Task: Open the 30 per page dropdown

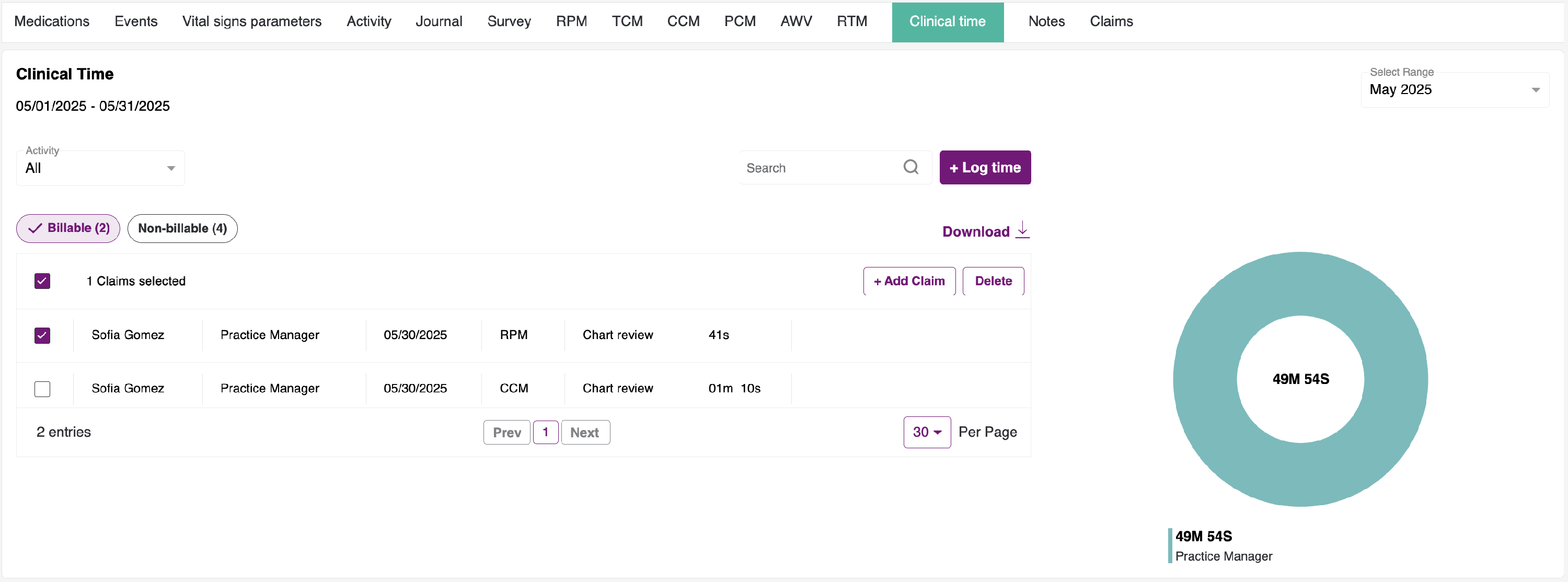Action: click(x=927, y=433)
